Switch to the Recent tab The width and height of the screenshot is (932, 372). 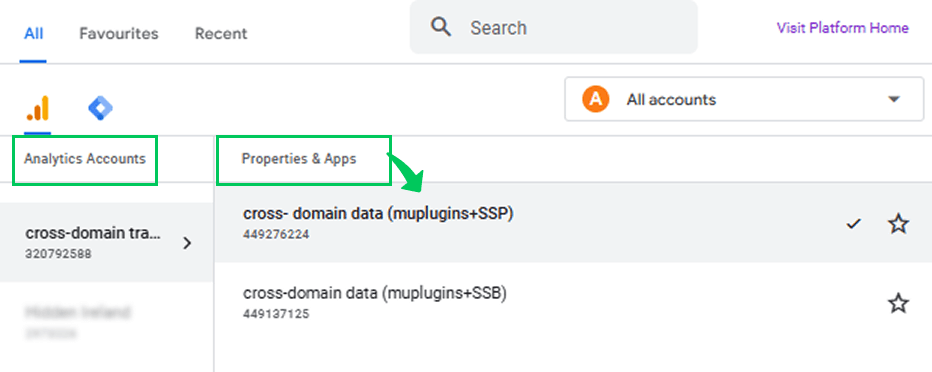(221, 33)
